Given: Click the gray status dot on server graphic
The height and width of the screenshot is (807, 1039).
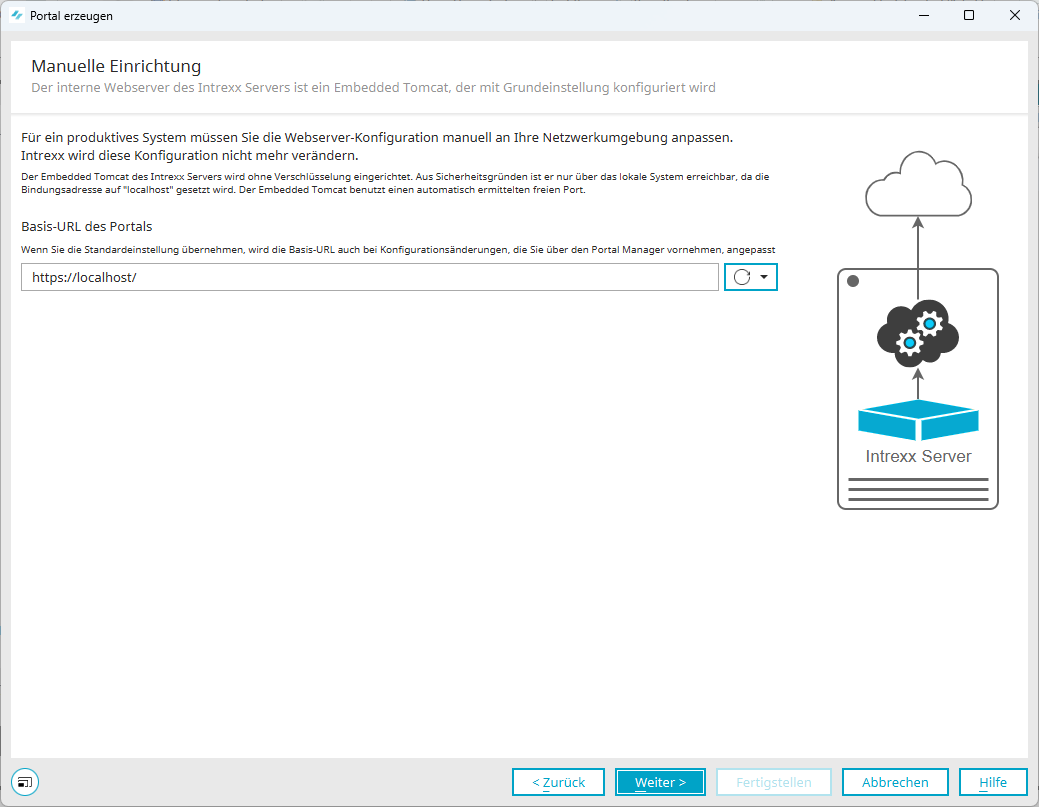Looking at the screenshot, I should 853,281.
